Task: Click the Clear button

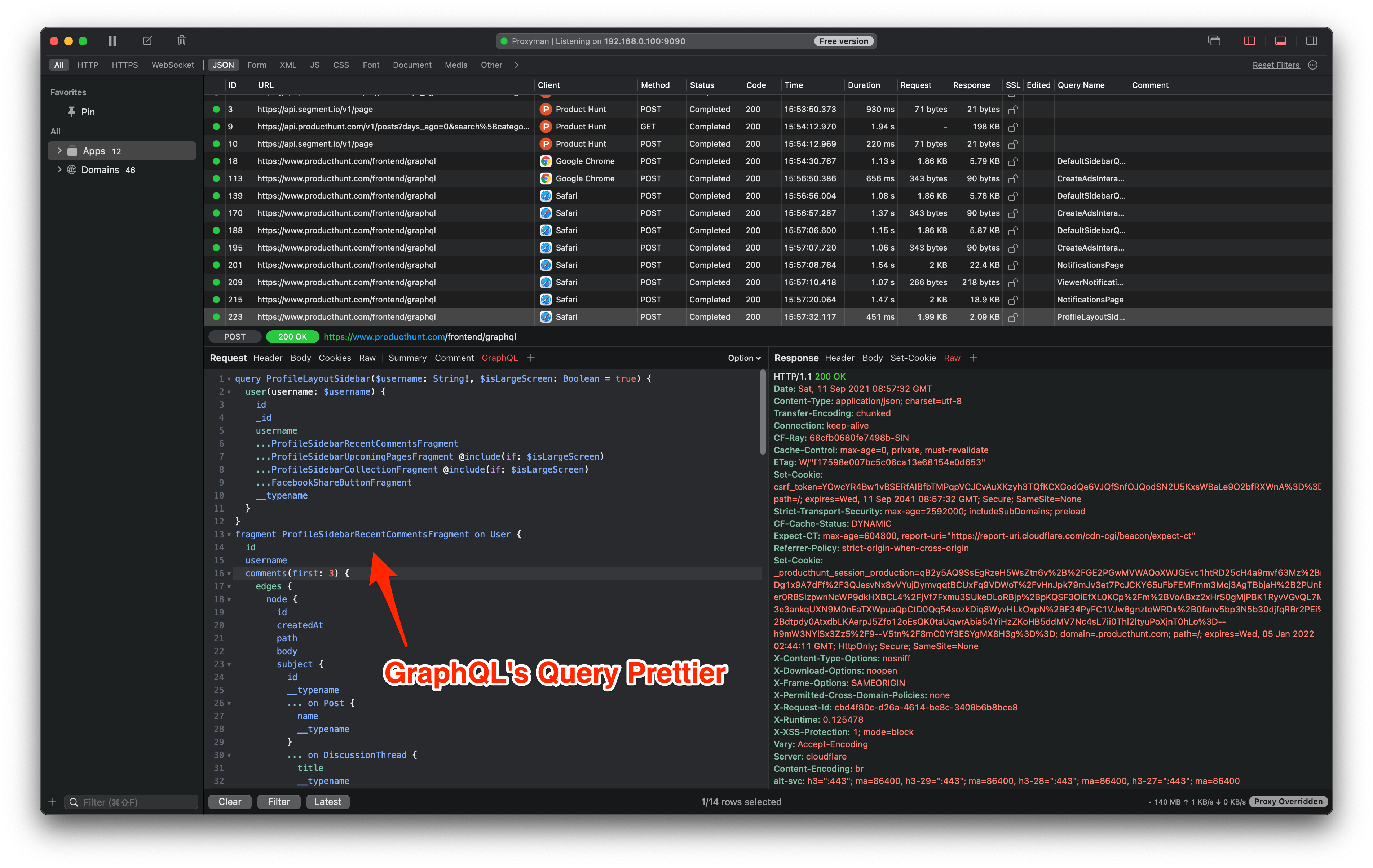Action: click(230, 802)
